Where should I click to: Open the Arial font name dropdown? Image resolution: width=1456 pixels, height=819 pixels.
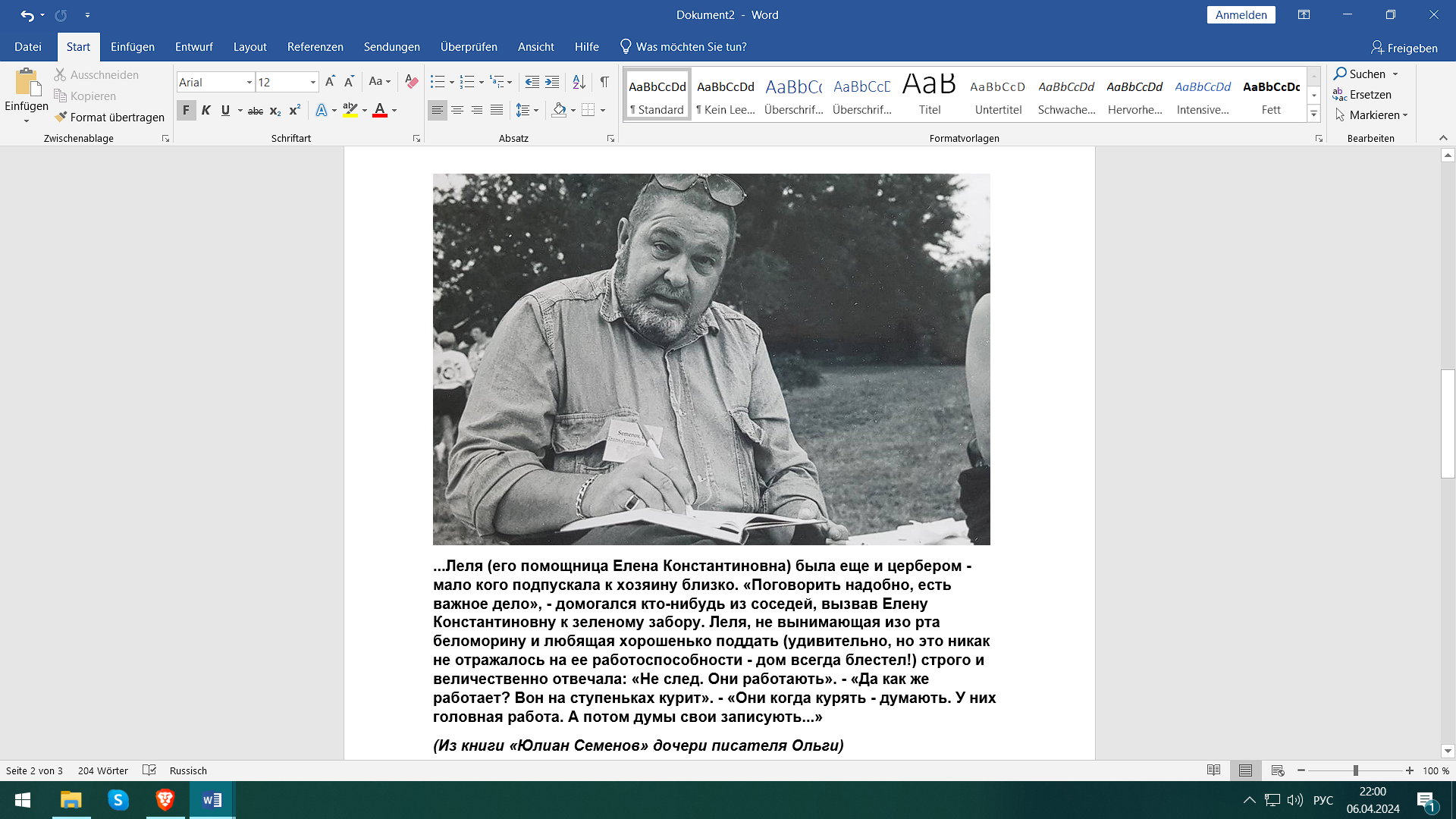point(249,82)
